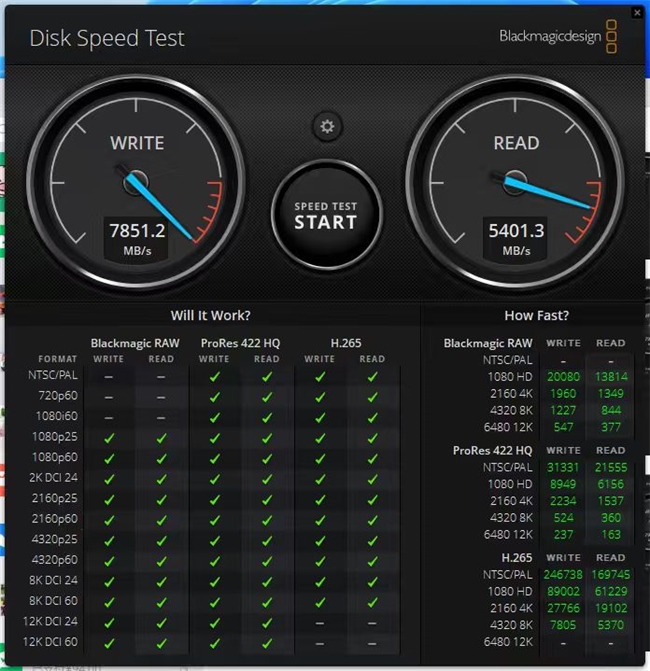Click the H.265 read checkmark for 2160p60
This screenshot has height=671, width=650.
[x=372, y=520]
